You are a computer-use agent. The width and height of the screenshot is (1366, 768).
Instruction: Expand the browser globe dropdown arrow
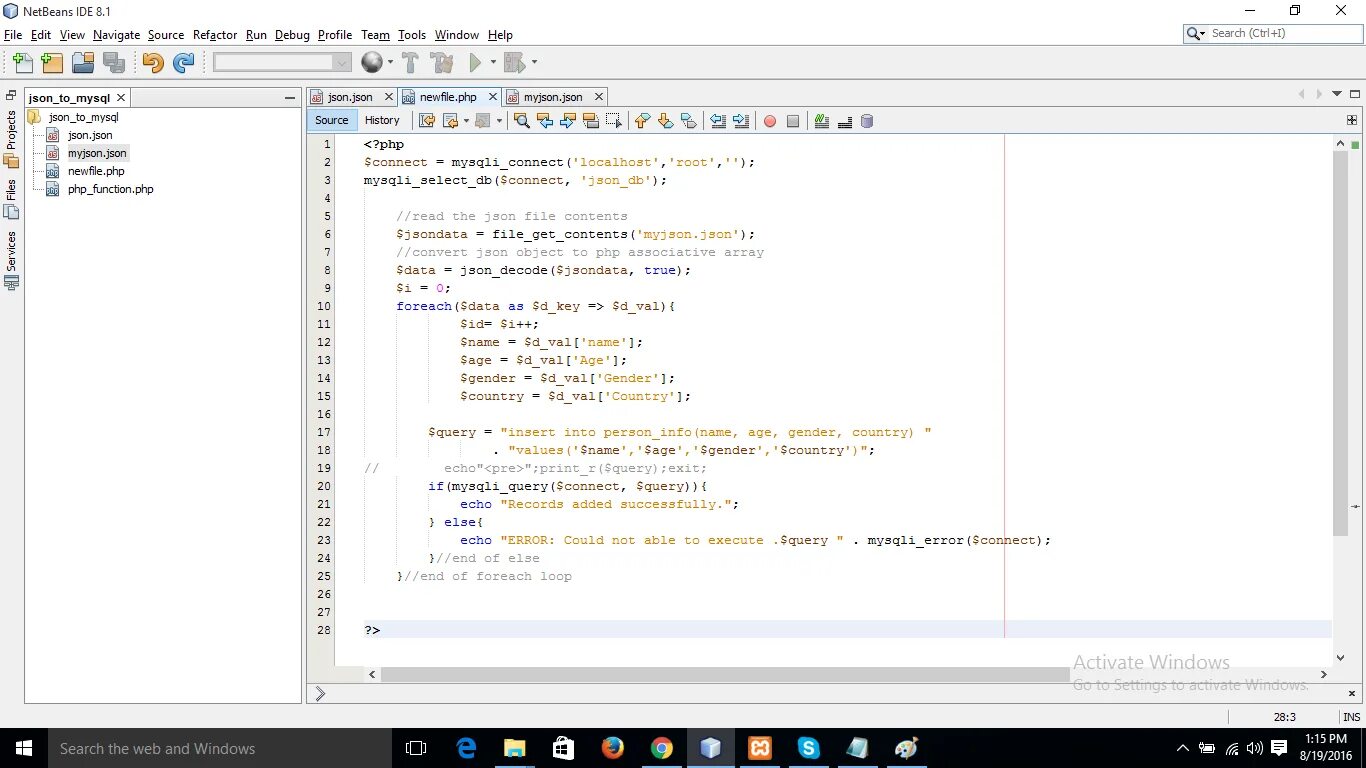(390, 63)
